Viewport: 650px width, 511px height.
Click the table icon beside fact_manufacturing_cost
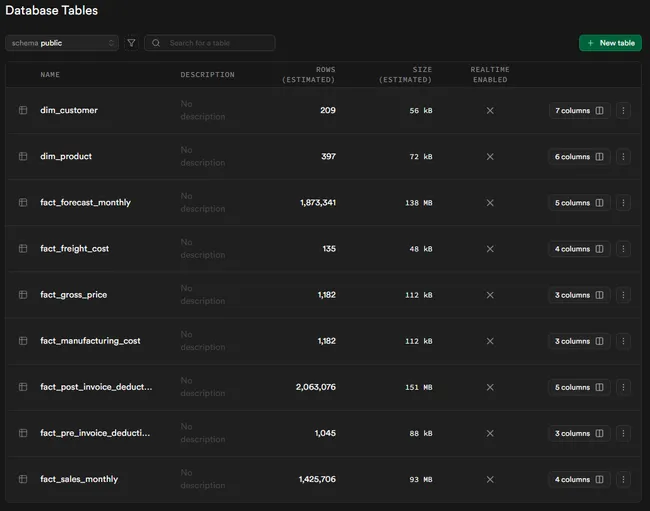click(23, 341)
